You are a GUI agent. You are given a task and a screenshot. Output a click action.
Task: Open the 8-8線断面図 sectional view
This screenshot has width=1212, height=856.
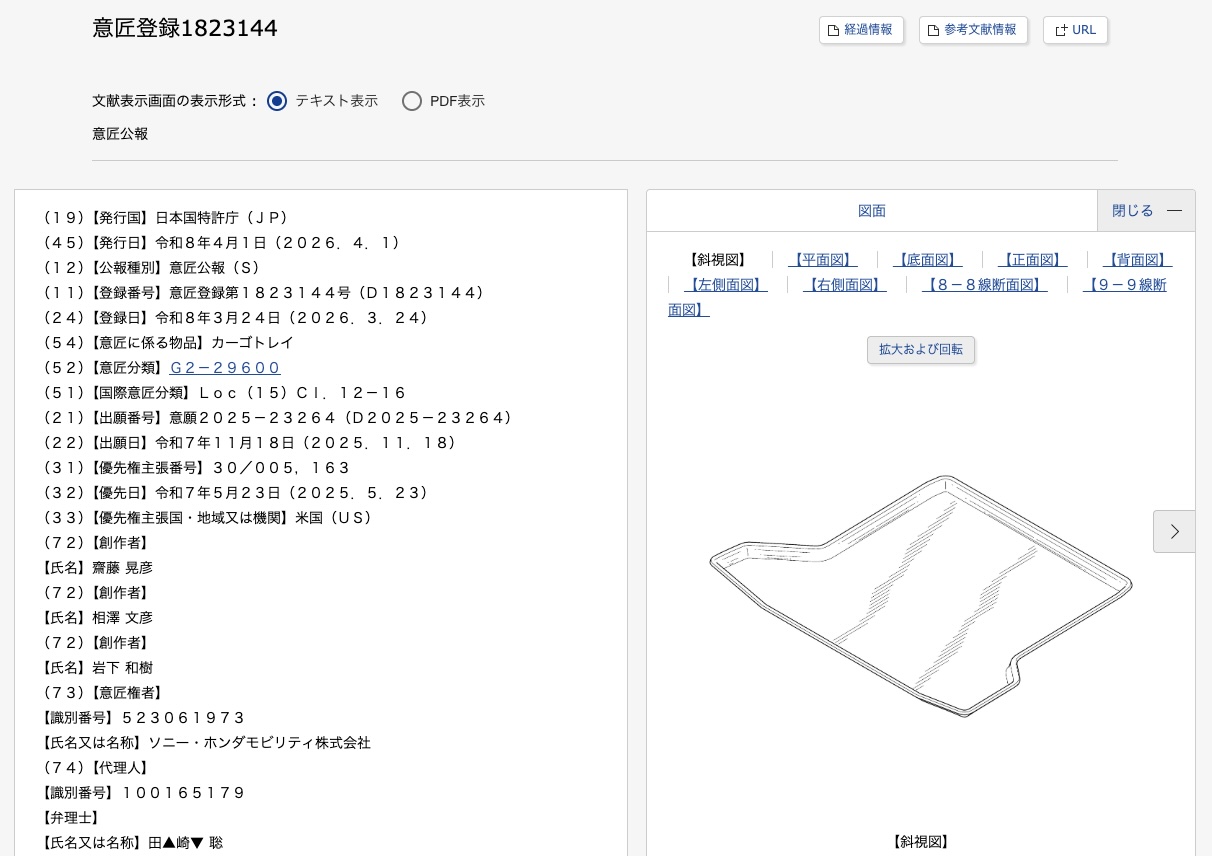coord(984,285)
